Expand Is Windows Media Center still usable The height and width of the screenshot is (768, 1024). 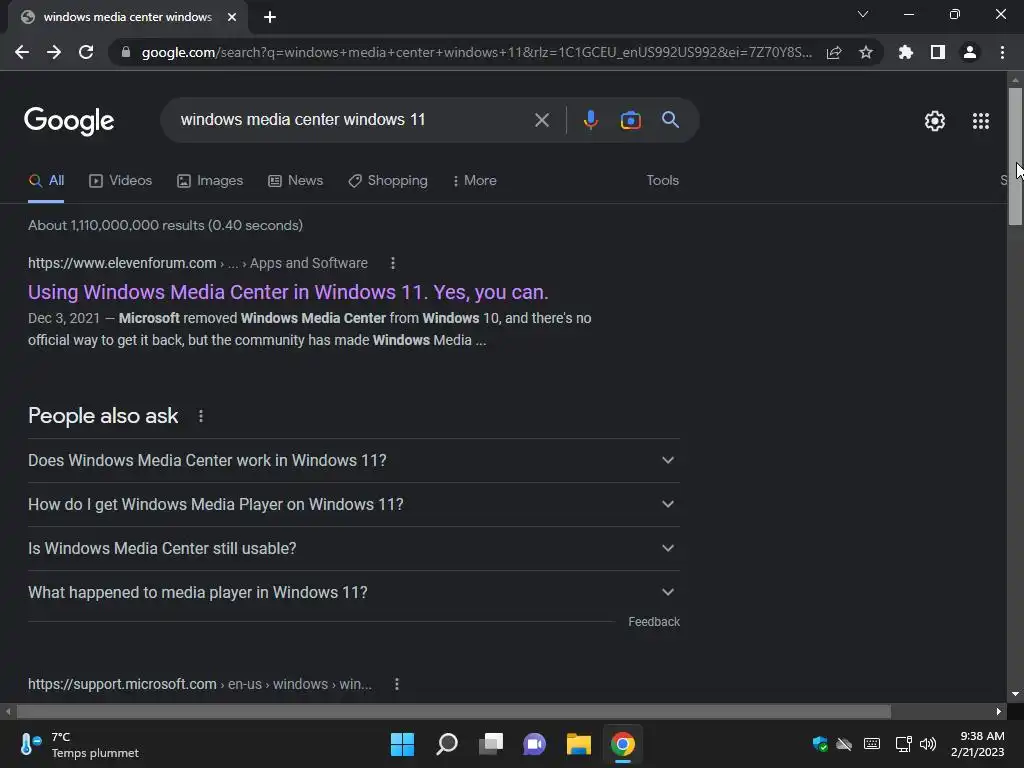tap(353, 549)
